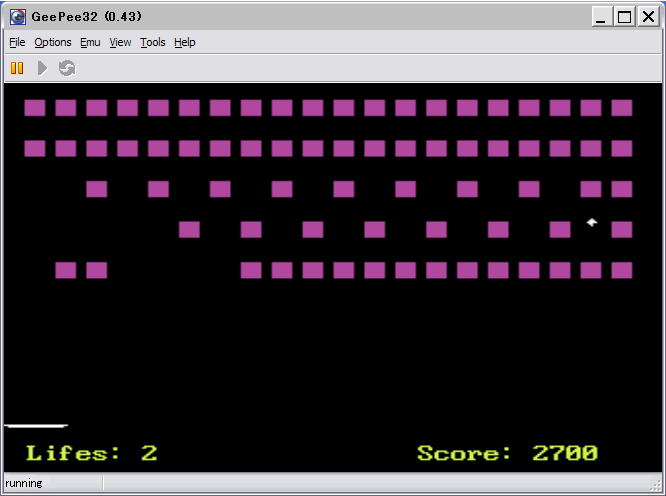The image size is (666, 496).
Task: Maximize the GeePee32 emulator window
Action: 624,16
